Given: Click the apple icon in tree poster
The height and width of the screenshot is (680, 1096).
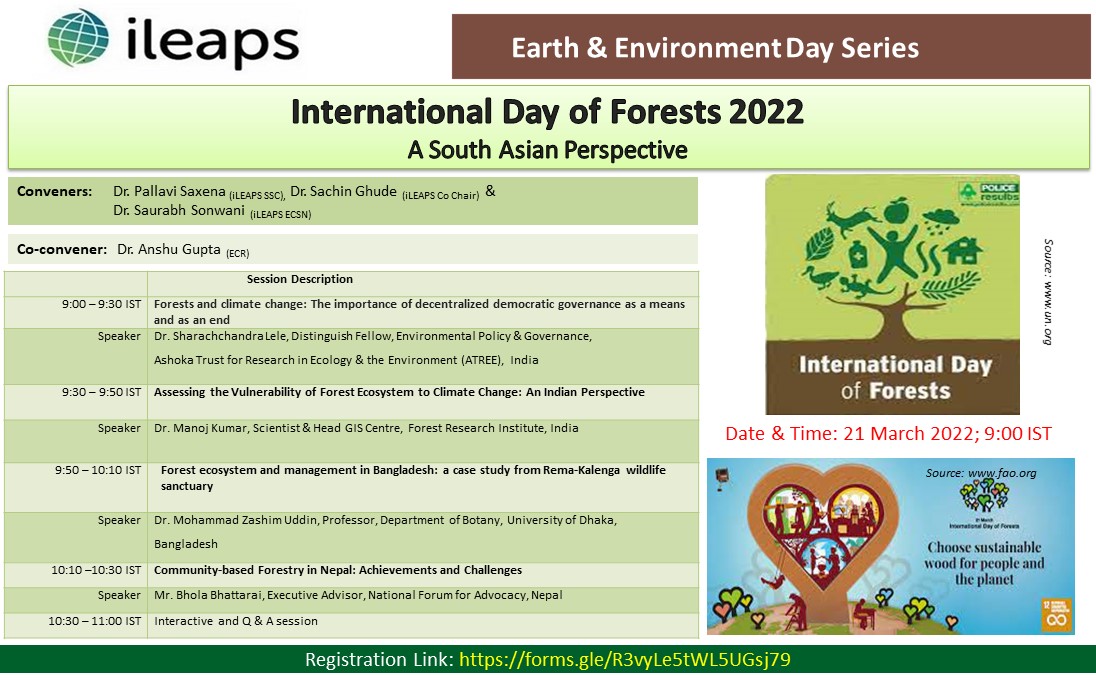Looking at the screenshot, I should click(x=895, y=208).
